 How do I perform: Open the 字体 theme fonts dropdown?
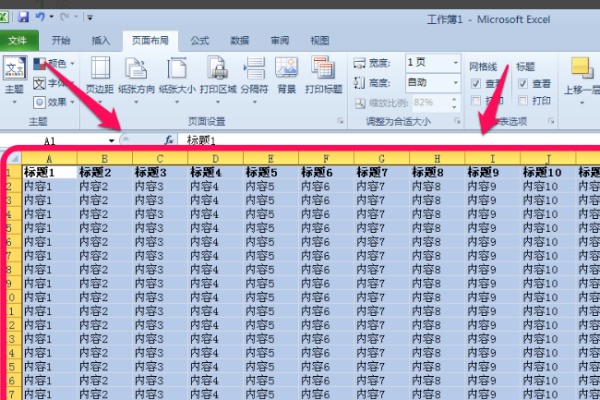(x=54, y=83)
